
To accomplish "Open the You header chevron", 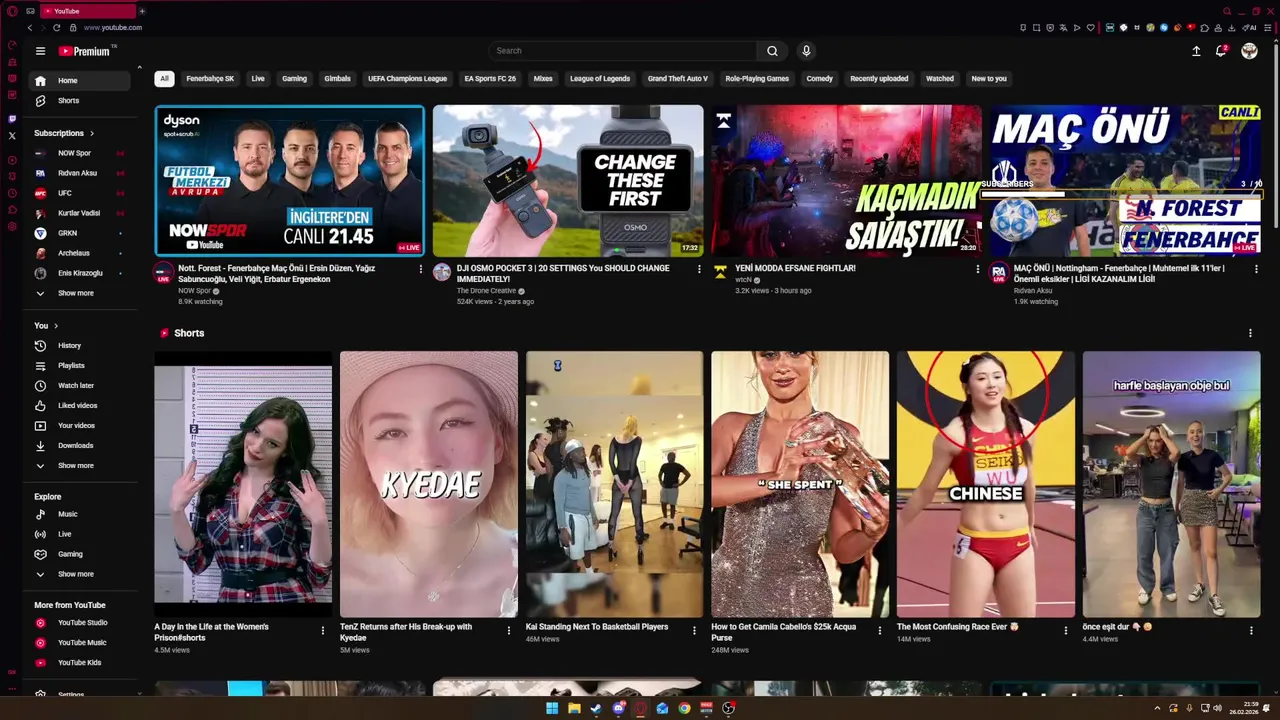I will pos(56,326).
